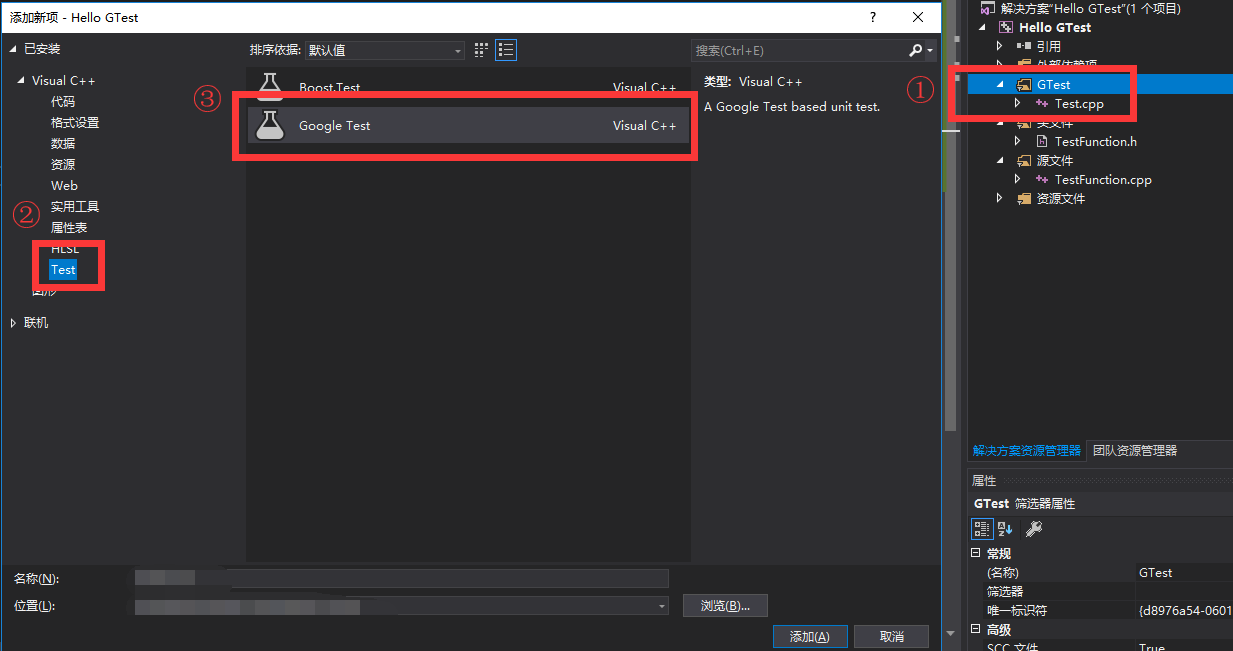Expand the 联机 online section
Viewport: 1233px width, 651px height.
[13, 322]
